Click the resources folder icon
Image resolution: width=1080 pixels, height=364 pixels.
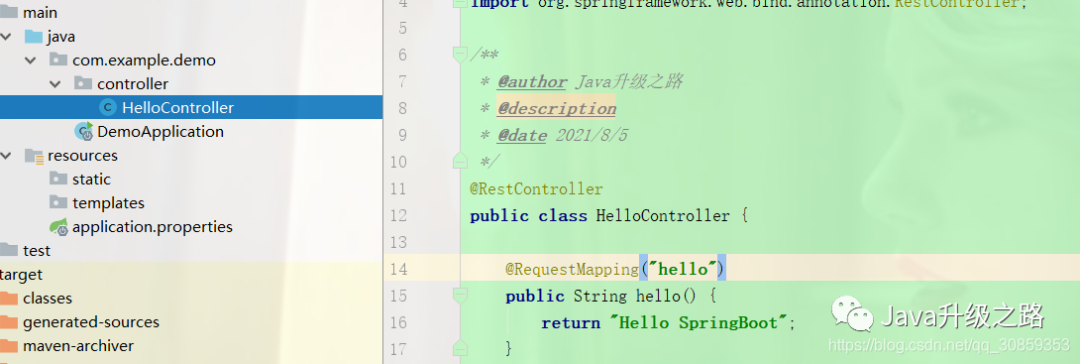tap(34, 156)
